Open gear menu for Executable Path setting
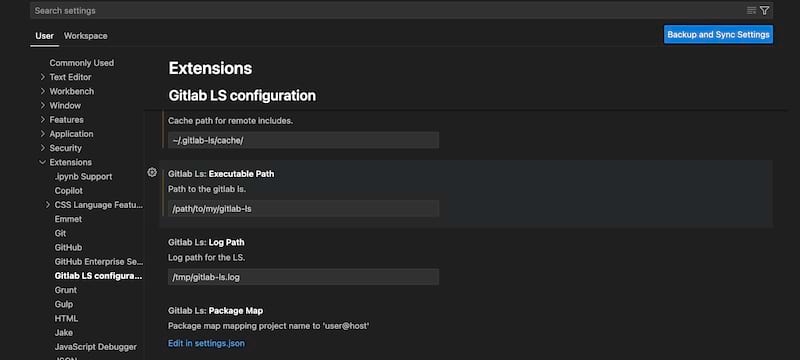This screenshot has height=360, width=800. pos(152,172)
